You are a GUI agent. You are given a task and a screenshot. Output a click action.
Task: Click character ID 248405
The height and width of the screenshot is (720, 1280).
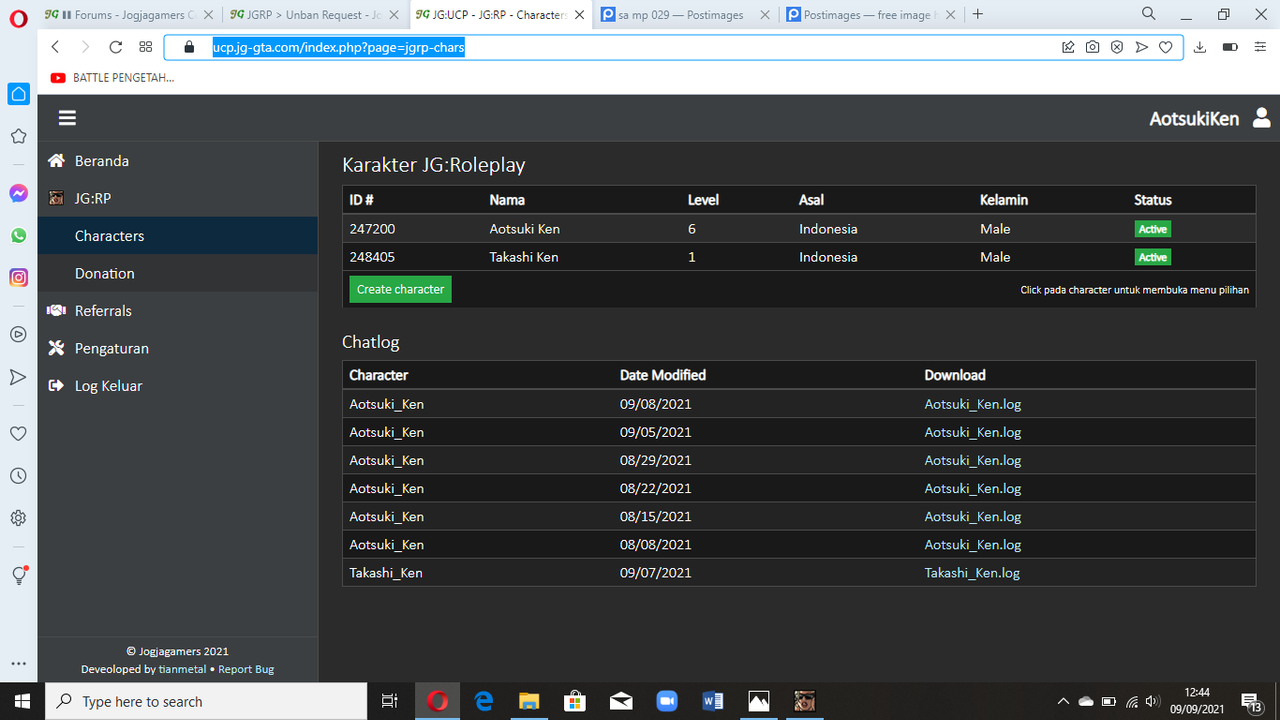(x=372, y=257)
